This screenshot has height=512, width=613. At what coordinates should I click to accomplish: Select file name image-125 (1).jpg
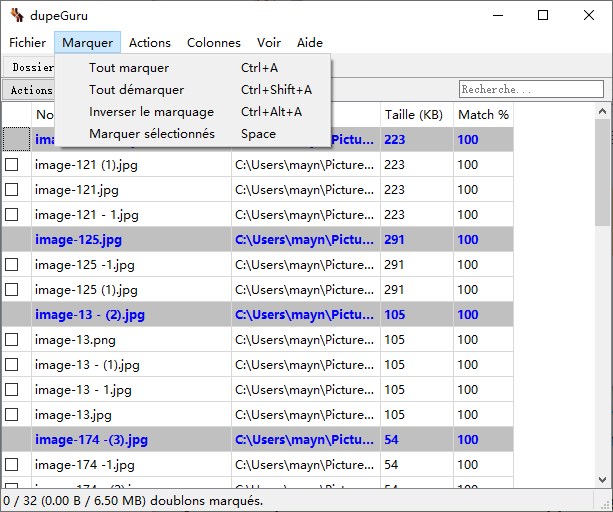[x=86, y=290]
